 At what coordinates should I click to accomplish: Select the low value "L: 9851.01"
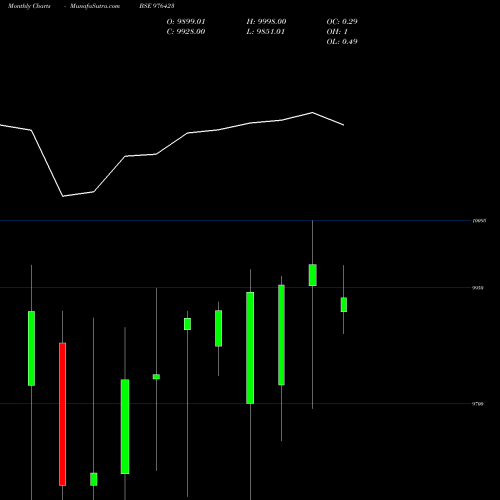coord(266,32)
